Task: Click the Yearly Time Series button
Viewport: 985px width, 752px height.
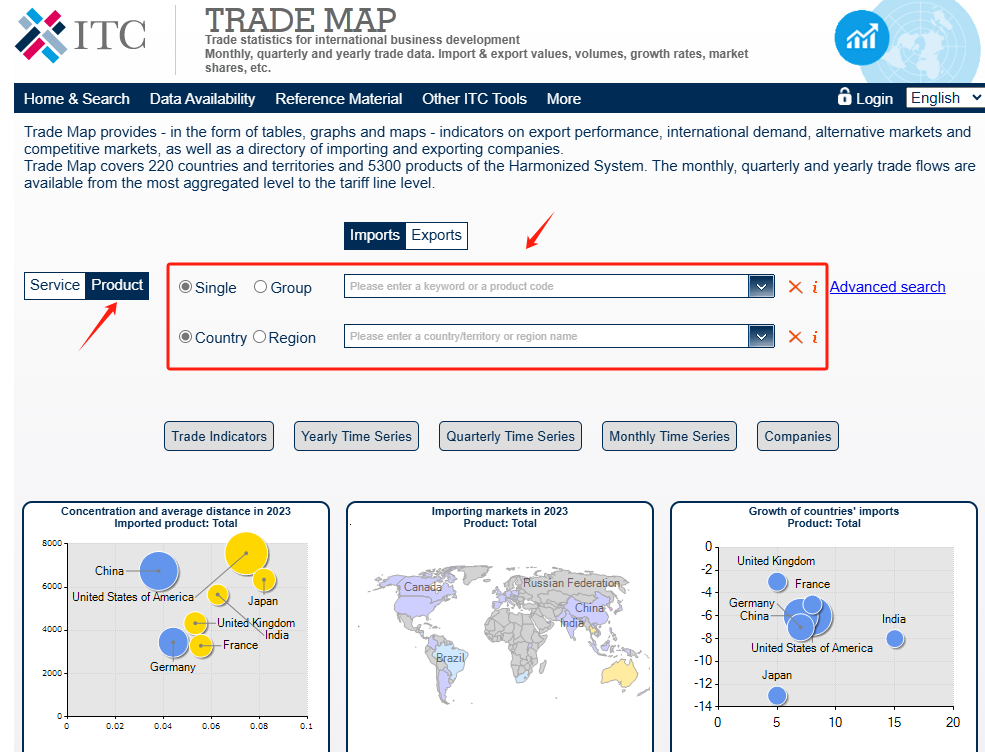Action: [x=356, y=436]
